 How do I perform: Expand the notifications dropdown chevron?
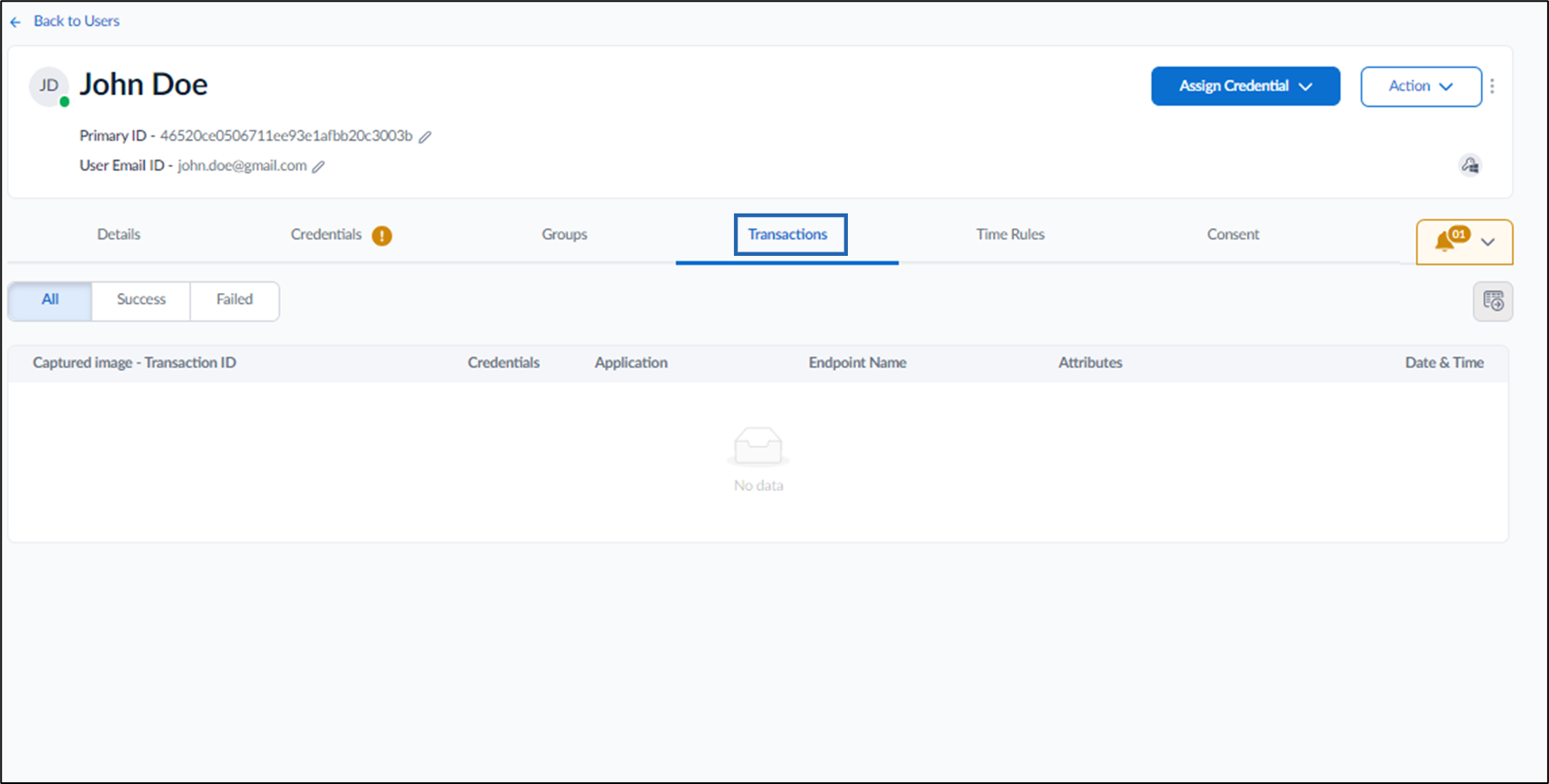pos(1488,242)
